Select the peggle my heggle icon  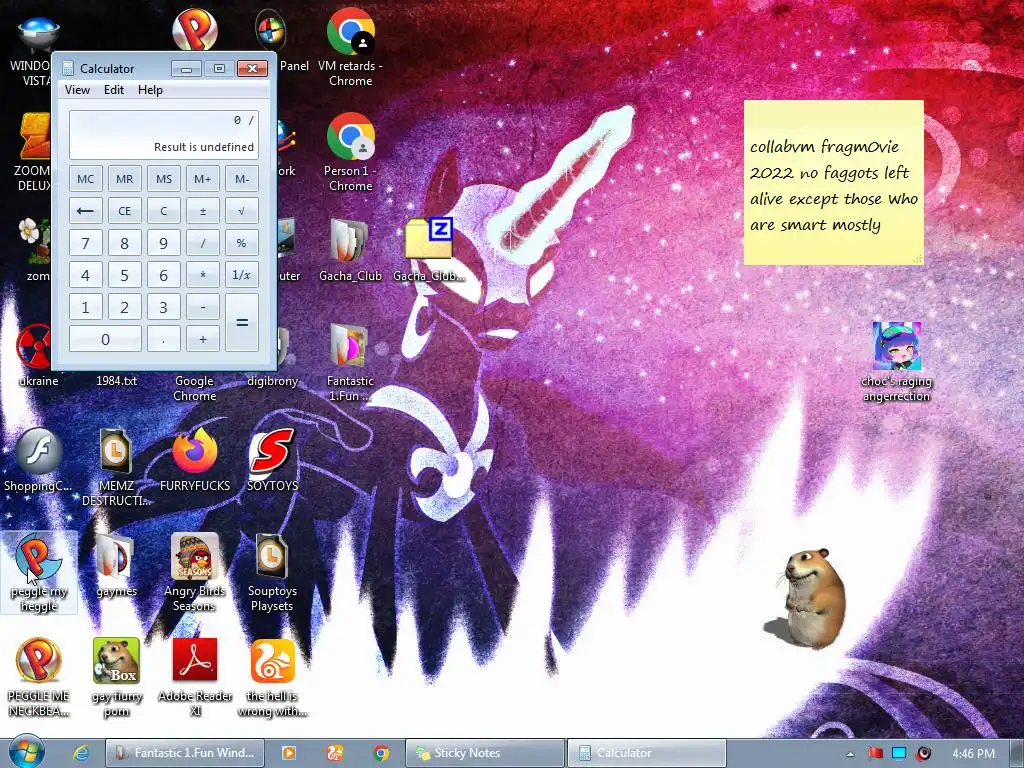pos(39,573)
